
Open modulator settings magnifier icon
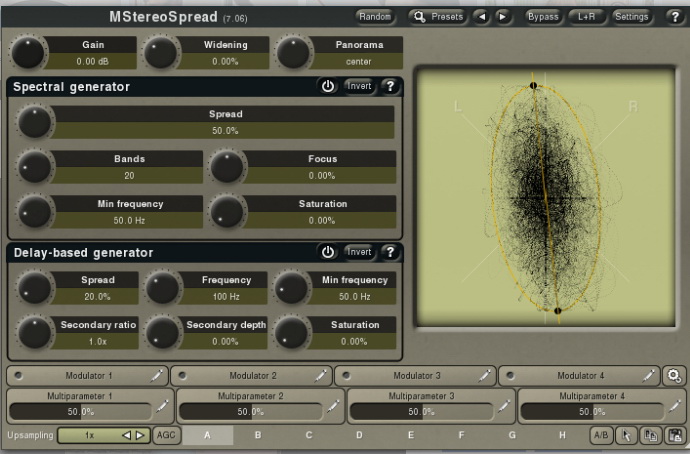[x=674, y=376]
